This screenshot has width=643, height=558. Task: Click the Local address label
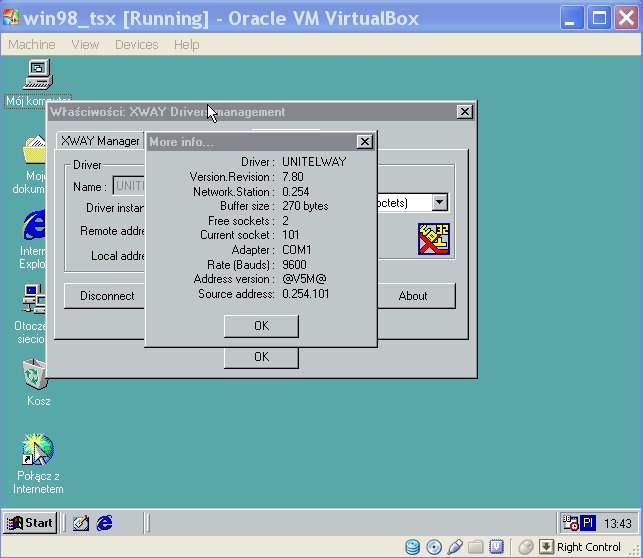[x=118, y=256]
